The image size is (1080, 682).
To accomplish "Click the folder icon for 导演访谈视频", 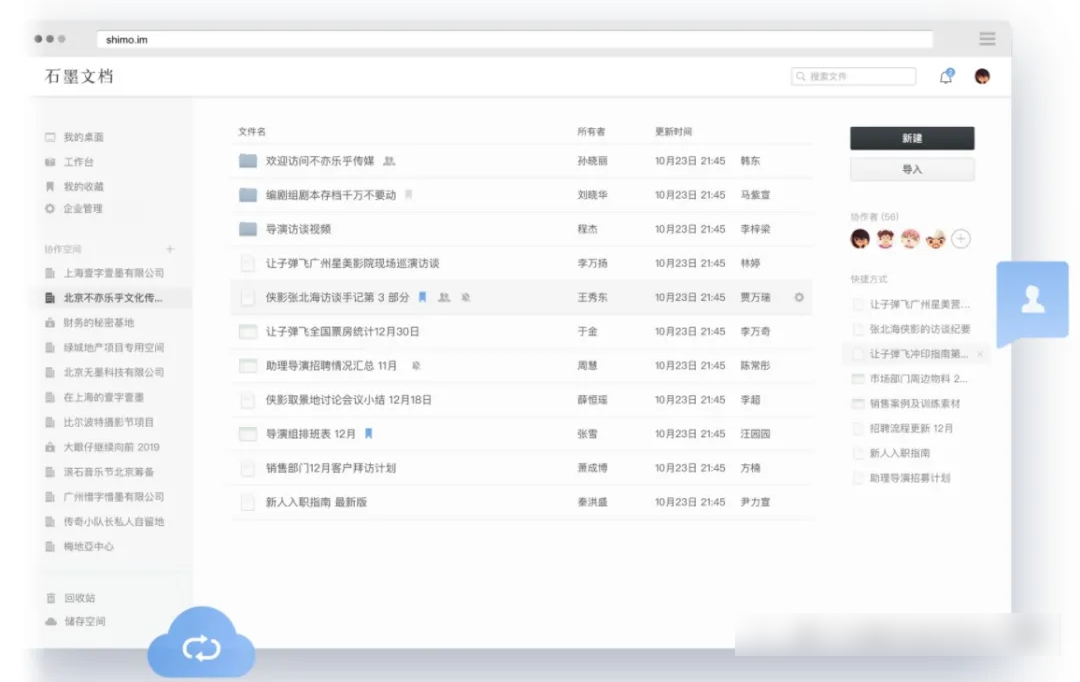I will (x=248, y=229).
